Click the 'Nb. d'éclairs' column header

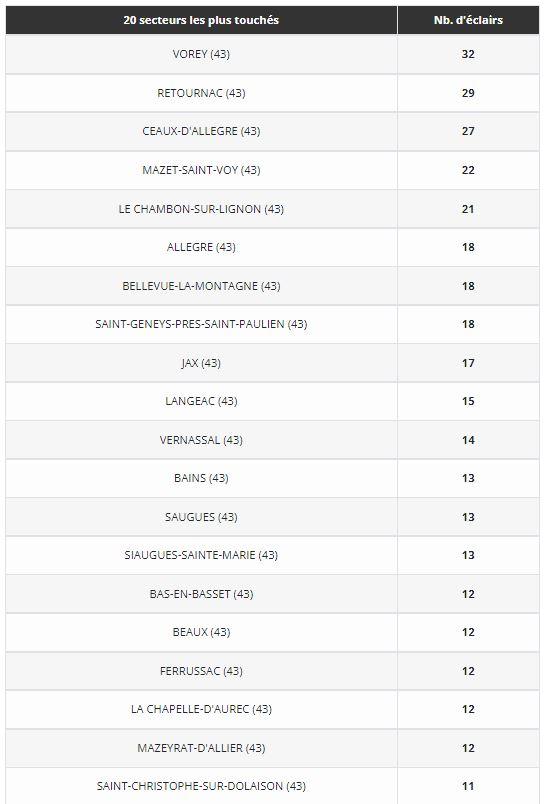468,20
